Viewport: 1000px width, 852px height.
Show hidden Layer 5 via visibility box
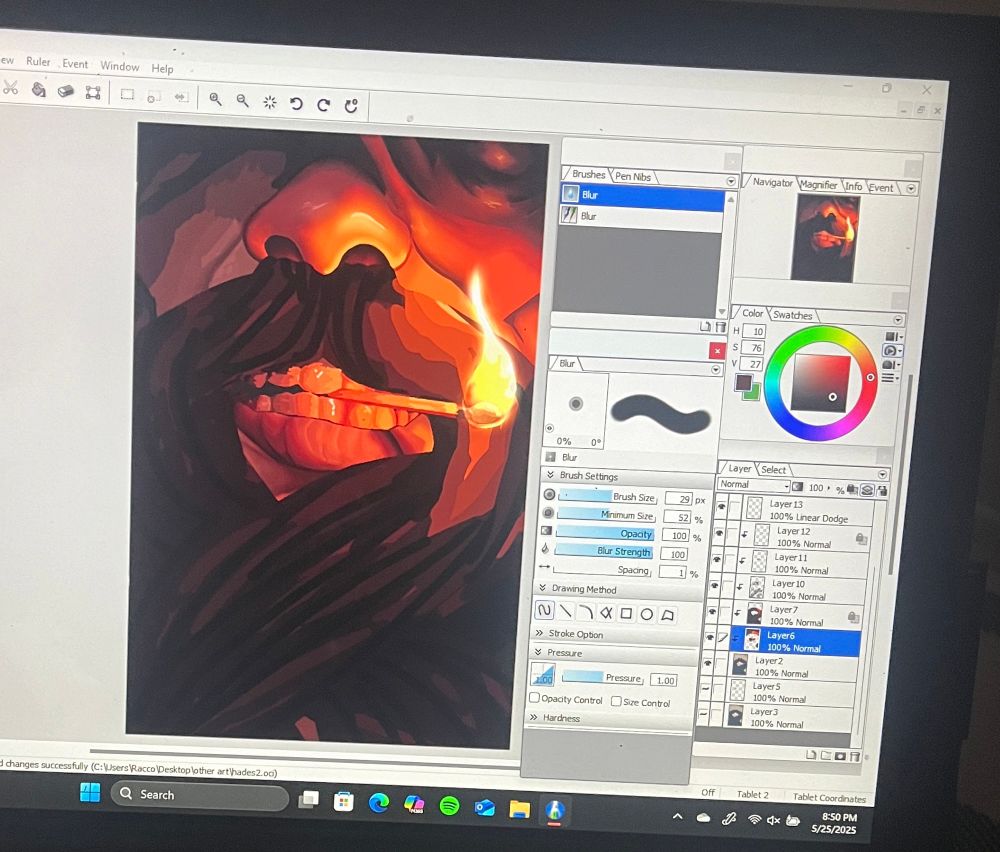(705, 689)
